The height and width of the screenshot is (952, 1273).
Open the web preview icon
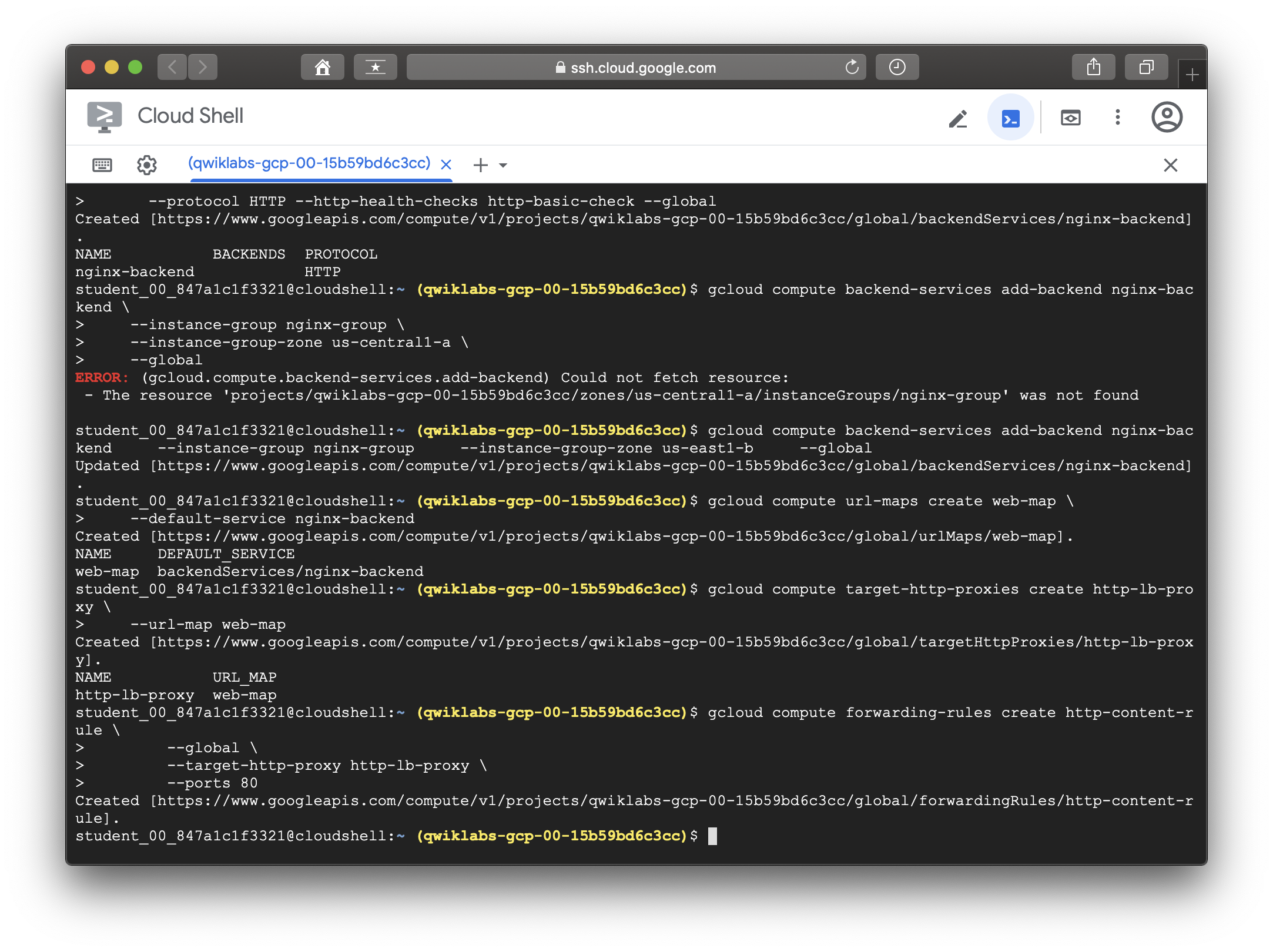tap(1070, 118)
